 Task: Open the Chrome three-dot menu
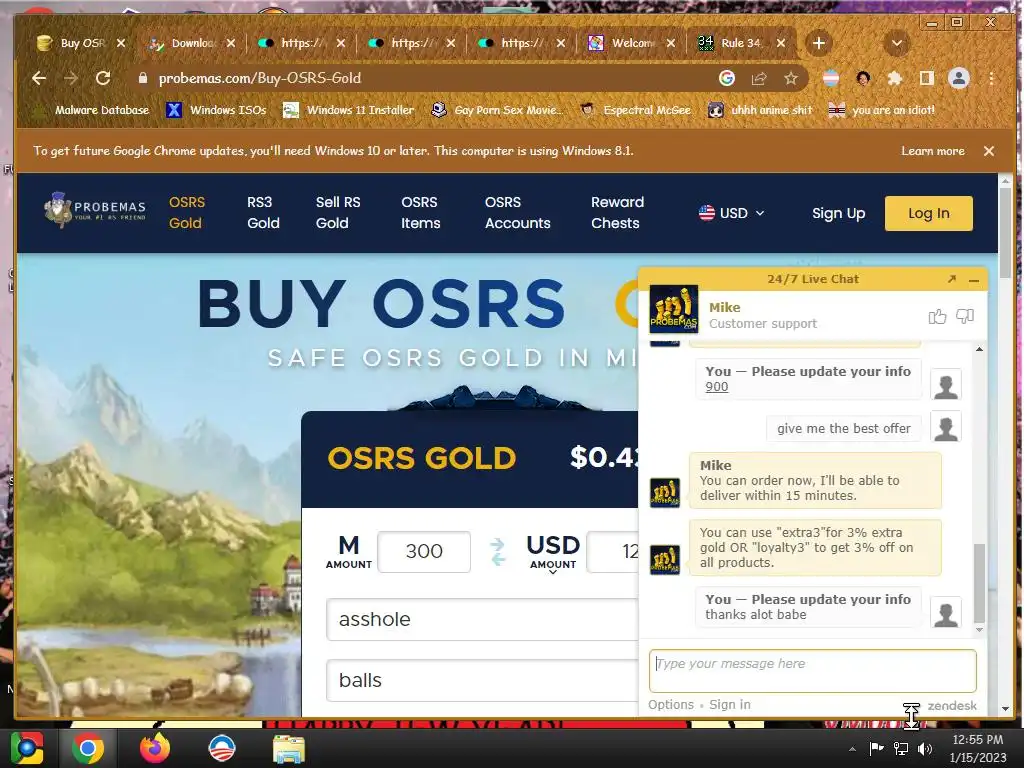(991, 78)
